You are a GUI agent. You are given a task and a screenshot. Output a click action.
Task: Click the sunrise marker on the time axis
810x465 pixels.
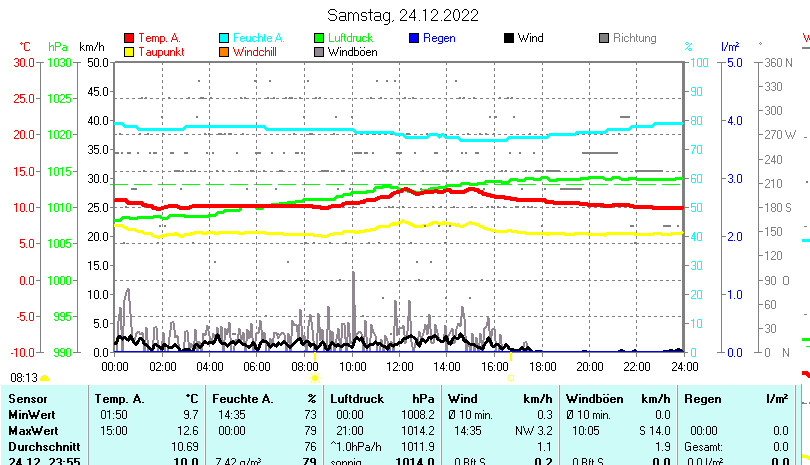[x=315, y=355]
